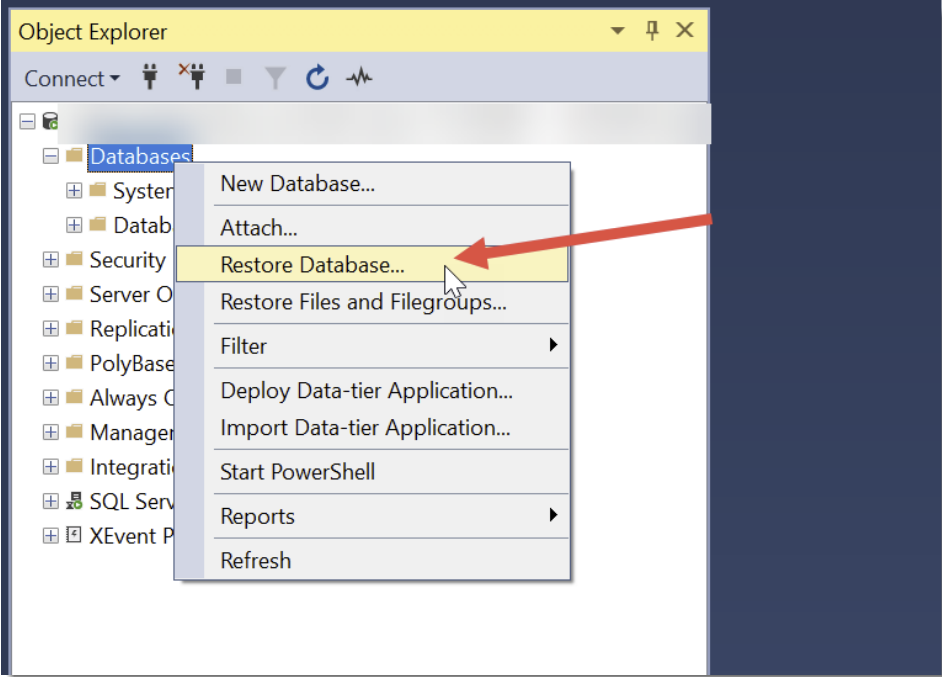Select the Server Objects tree item
Image resolution: width=942 pixels, height=677 pixels.
[x=131, y=294]
